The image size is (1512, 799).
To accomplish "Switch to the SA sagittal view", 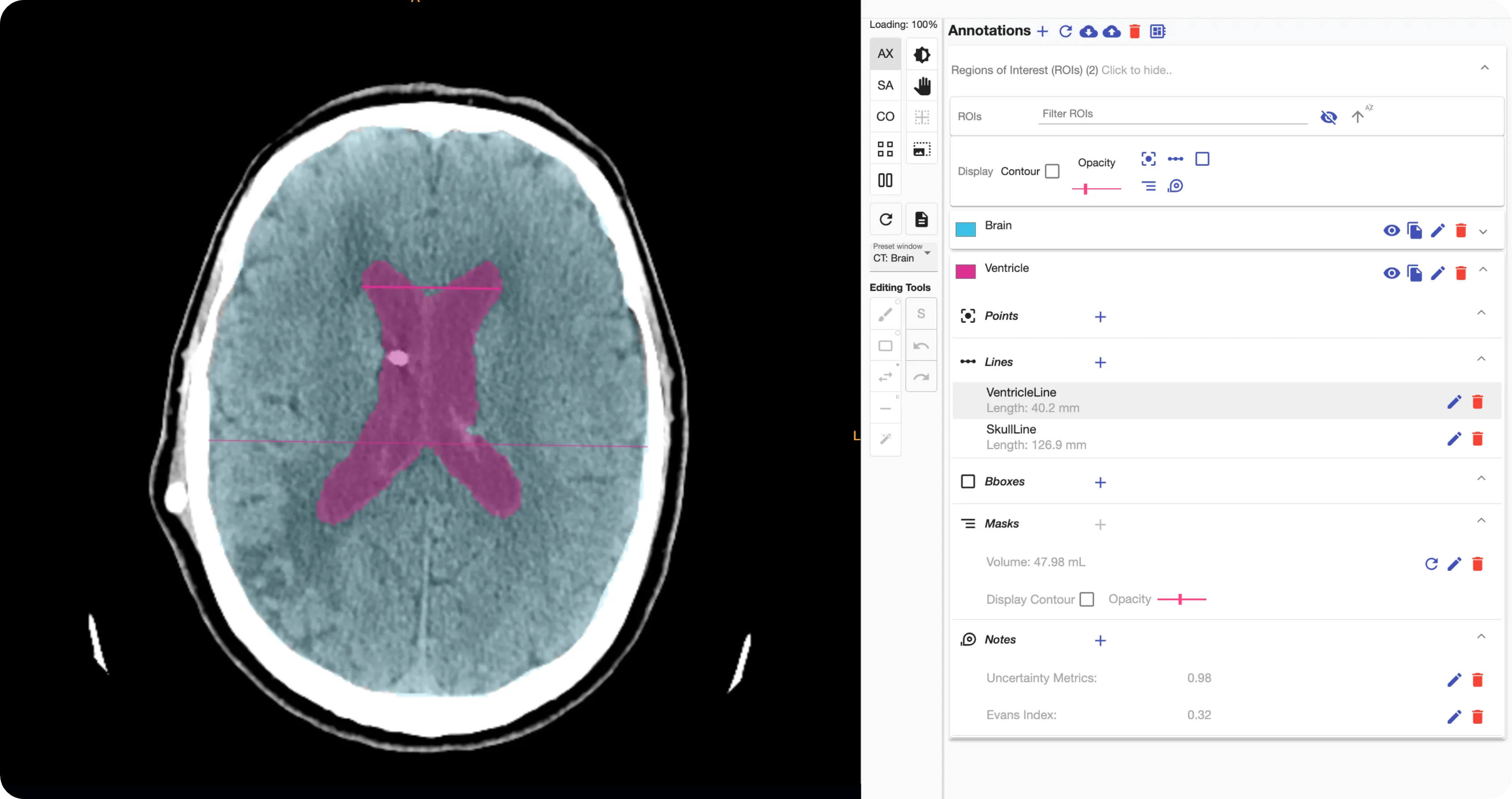I will [x=885, y=86].
